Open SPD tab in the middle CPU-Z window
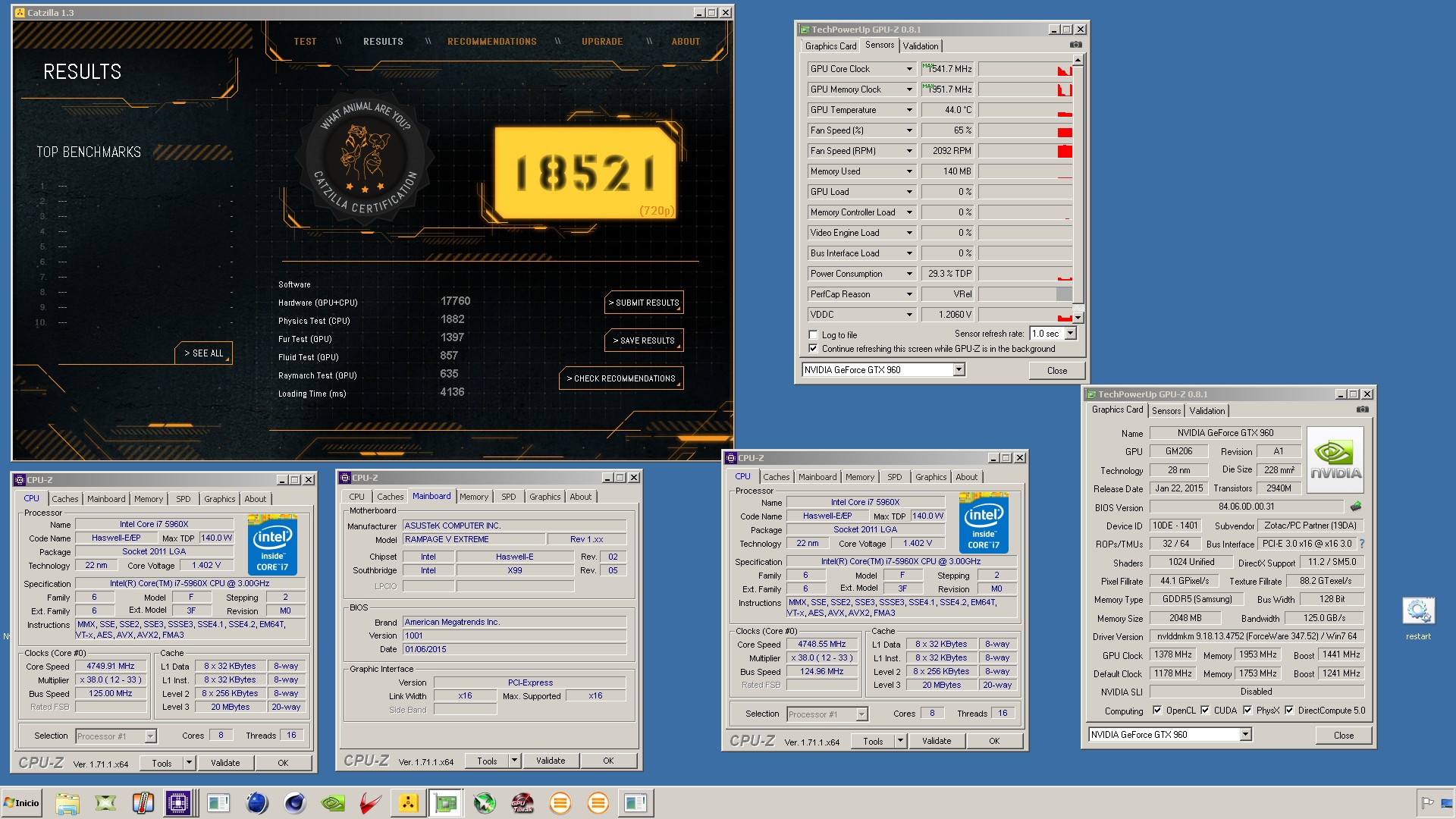This screenshot has width=1456, height=819. [509, 497]
